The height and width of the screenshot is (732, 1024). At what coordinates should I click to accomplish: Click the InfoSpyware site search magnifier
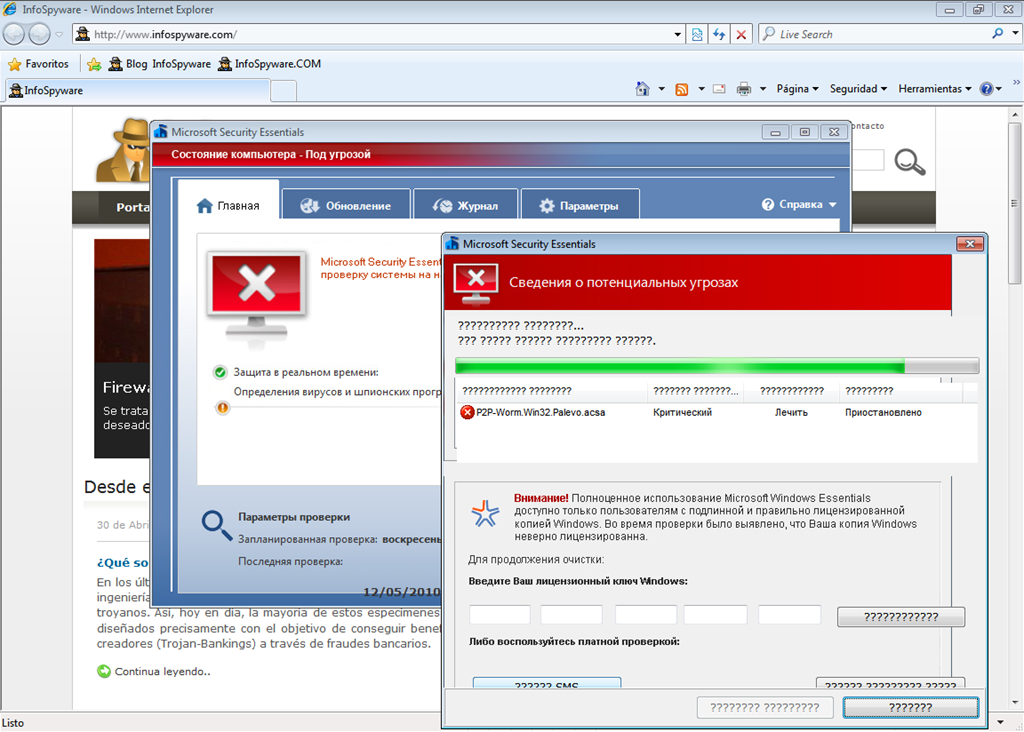click(x=909, y=161)
